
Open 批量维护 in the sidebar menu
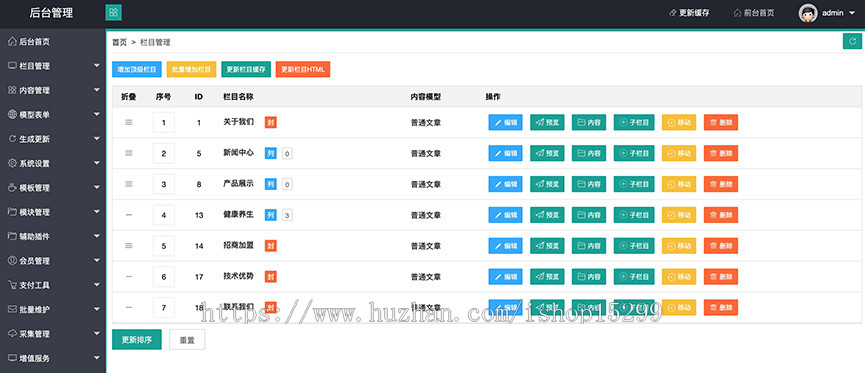pyautogui.click(x=34, y=310)
